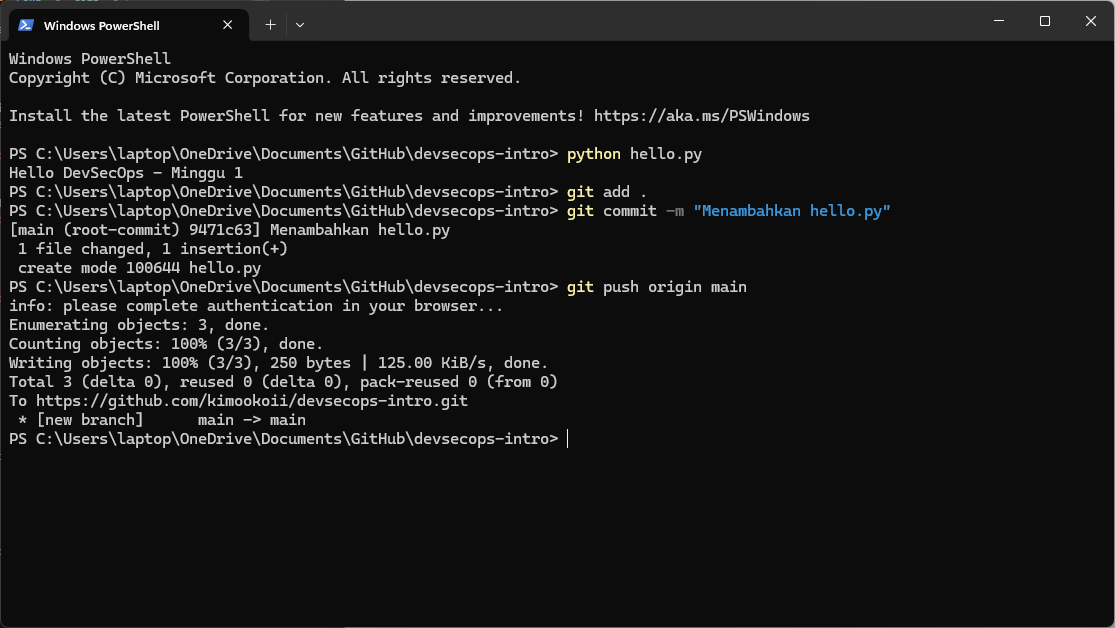Maximize the terminal window
This screenshot has height=628, width=1115.
[1044, 21]
